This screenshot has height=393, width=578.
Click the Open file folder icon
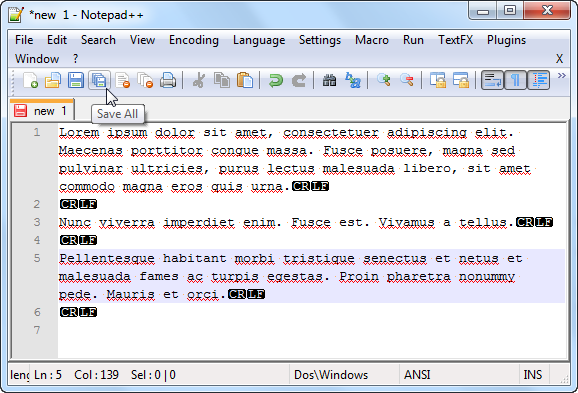[53, 80]
